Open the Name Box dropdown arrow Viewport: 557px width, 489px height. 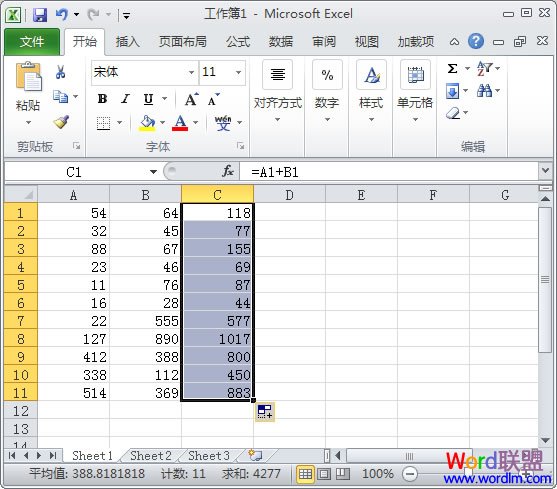[153, 172]
